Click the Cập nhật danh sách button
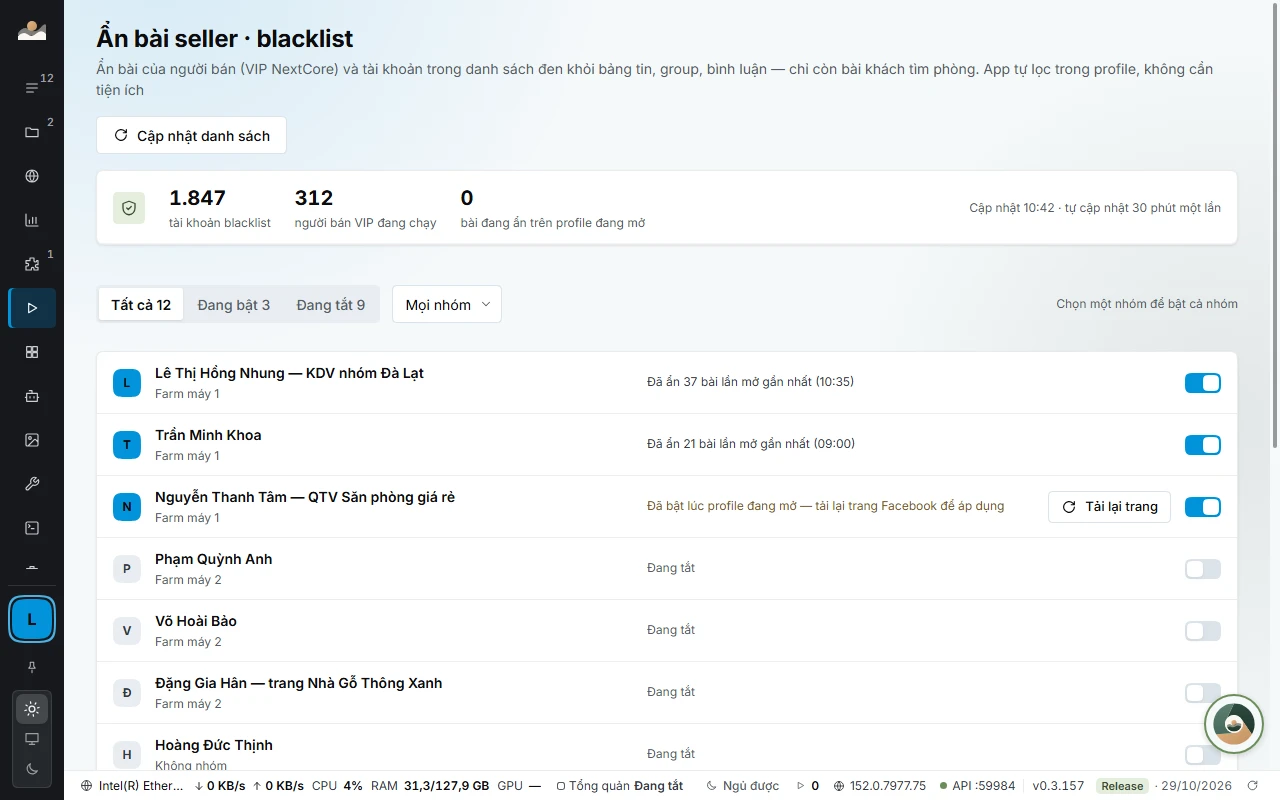Viewport: 1280px width, 800px height. [x=191, y=135]
